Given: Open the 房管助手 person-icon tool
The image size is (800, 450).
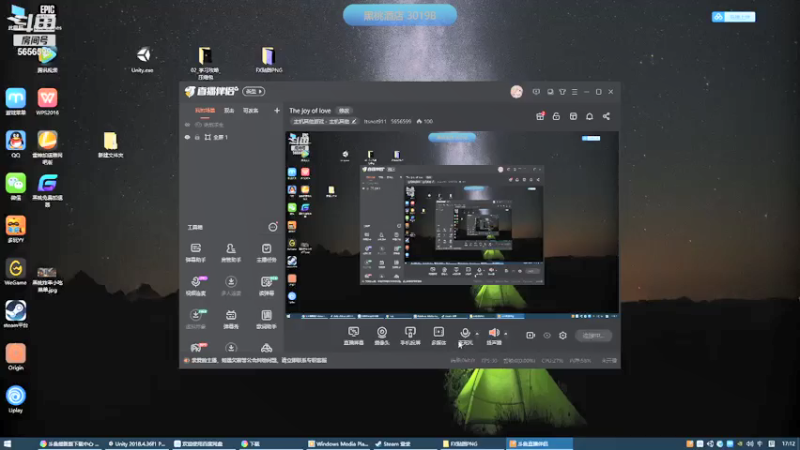Looking at the screenshot, I should point(231,253).
